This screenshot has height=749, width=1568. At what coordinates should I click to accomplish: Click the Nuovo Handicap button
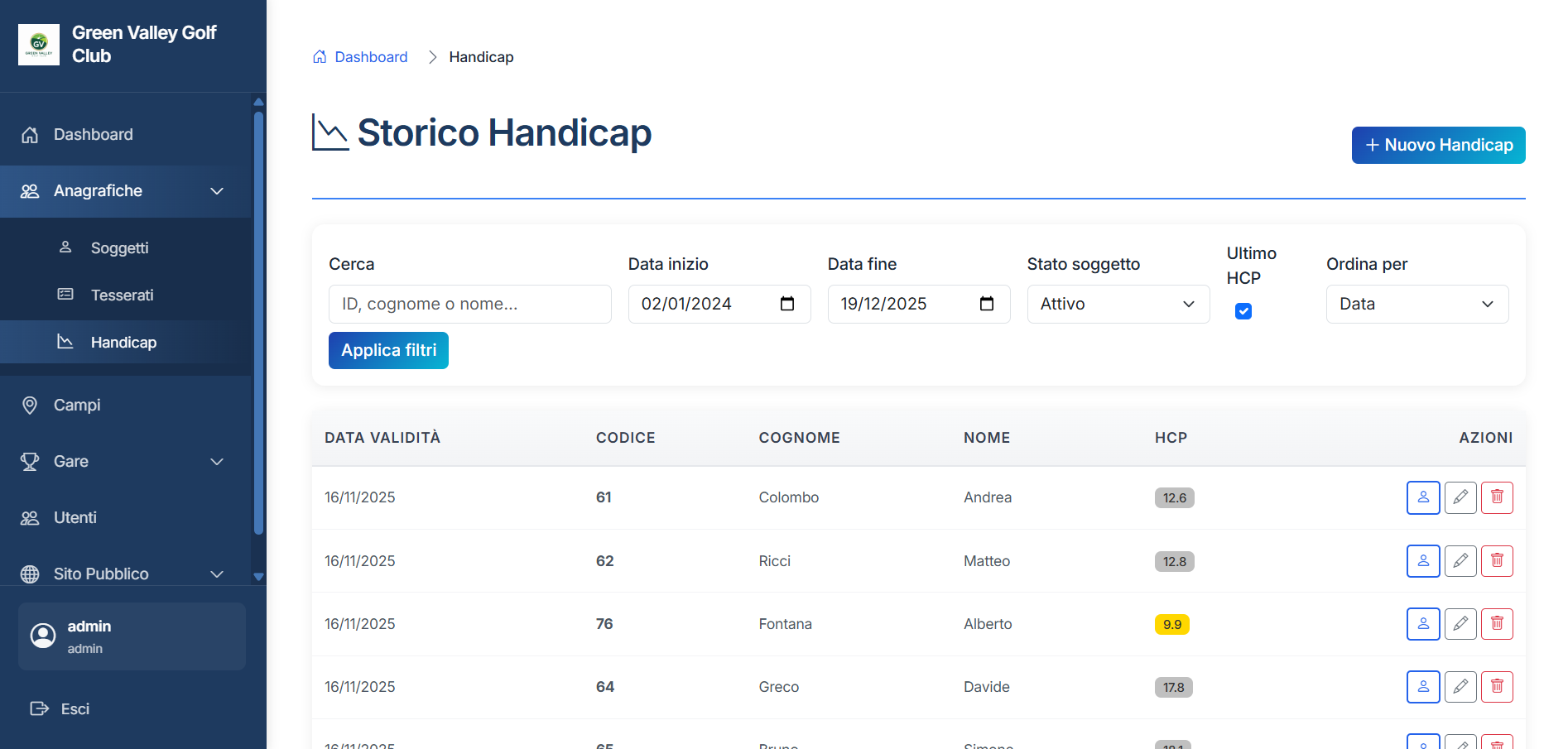point(1438,145)
